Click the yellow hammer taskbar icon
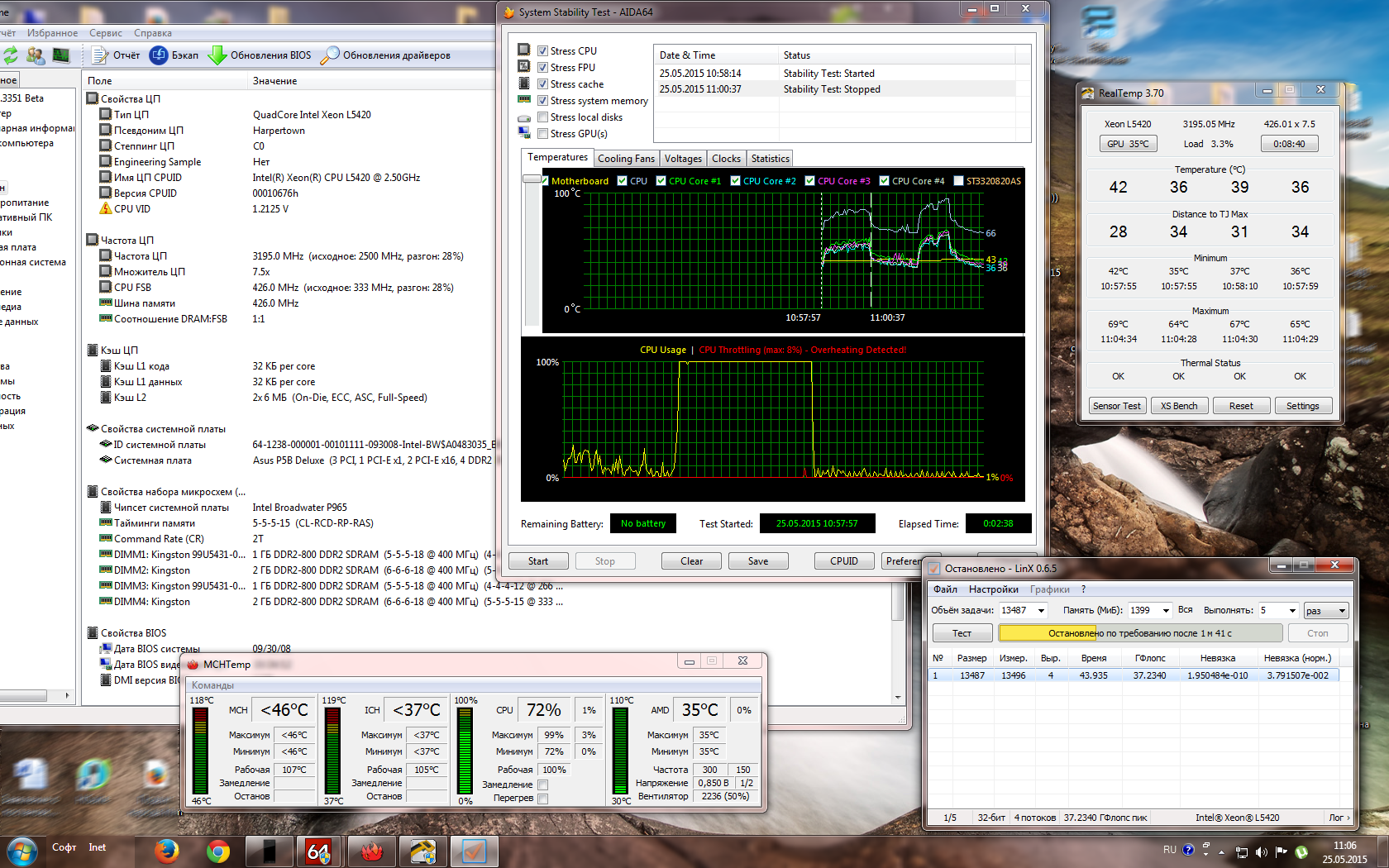This screenshot has width=1389, height=868. coord(422,851)
